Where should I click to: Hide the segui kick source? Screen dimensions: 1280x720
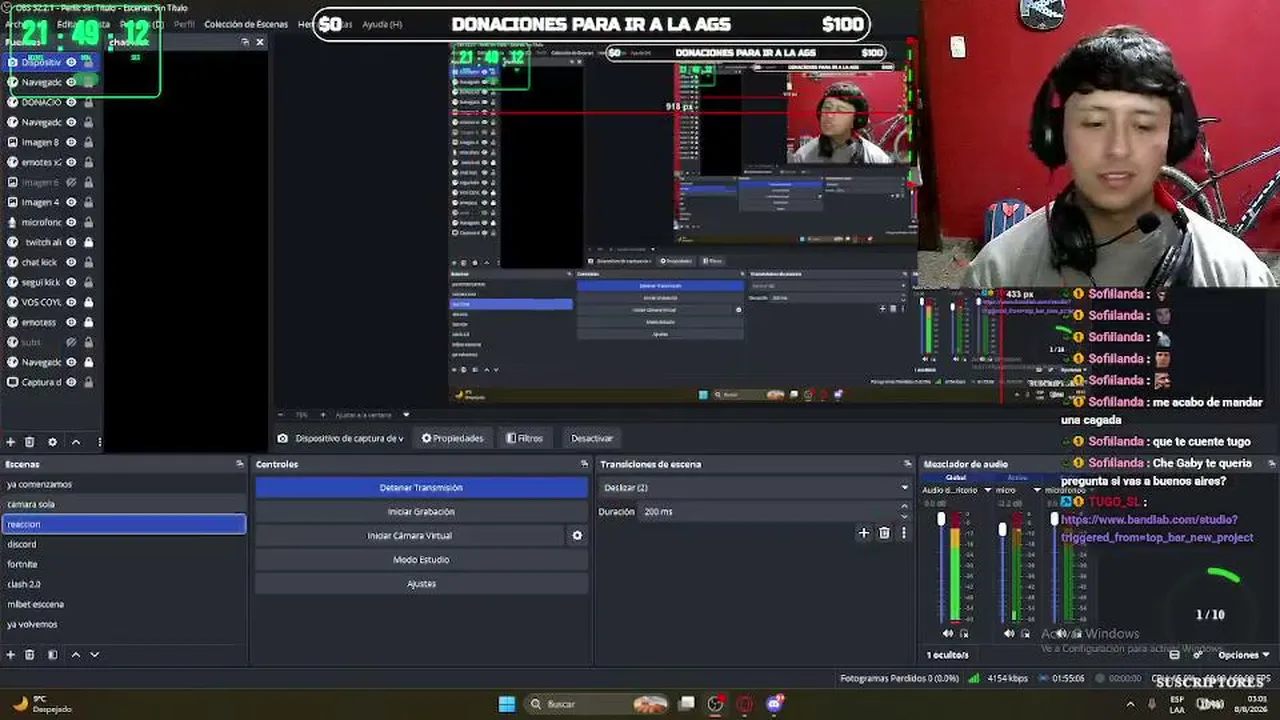coord(71,282)
